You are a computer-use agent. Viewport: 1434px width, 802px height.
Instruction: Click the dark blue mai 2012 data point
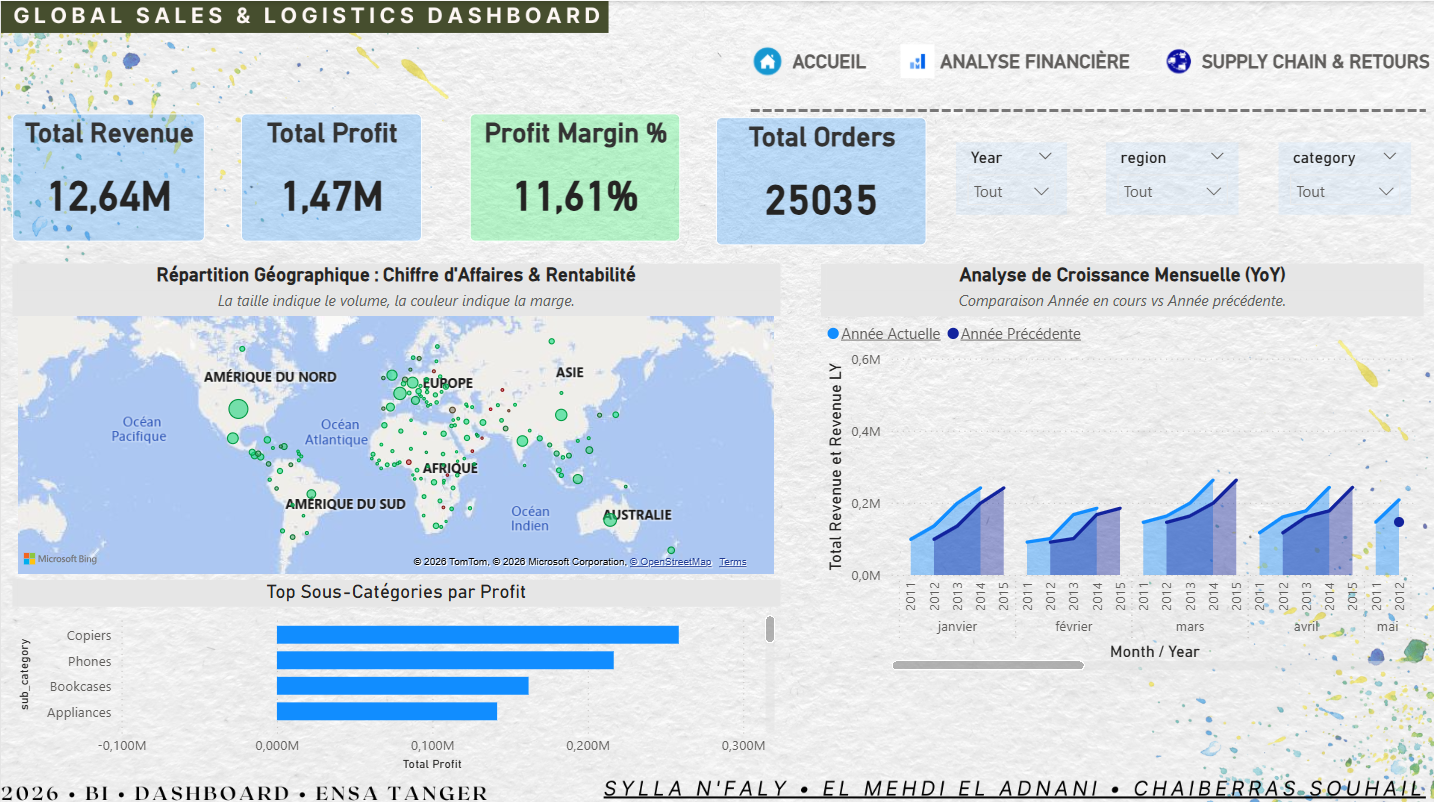(x=1399, y=522)
